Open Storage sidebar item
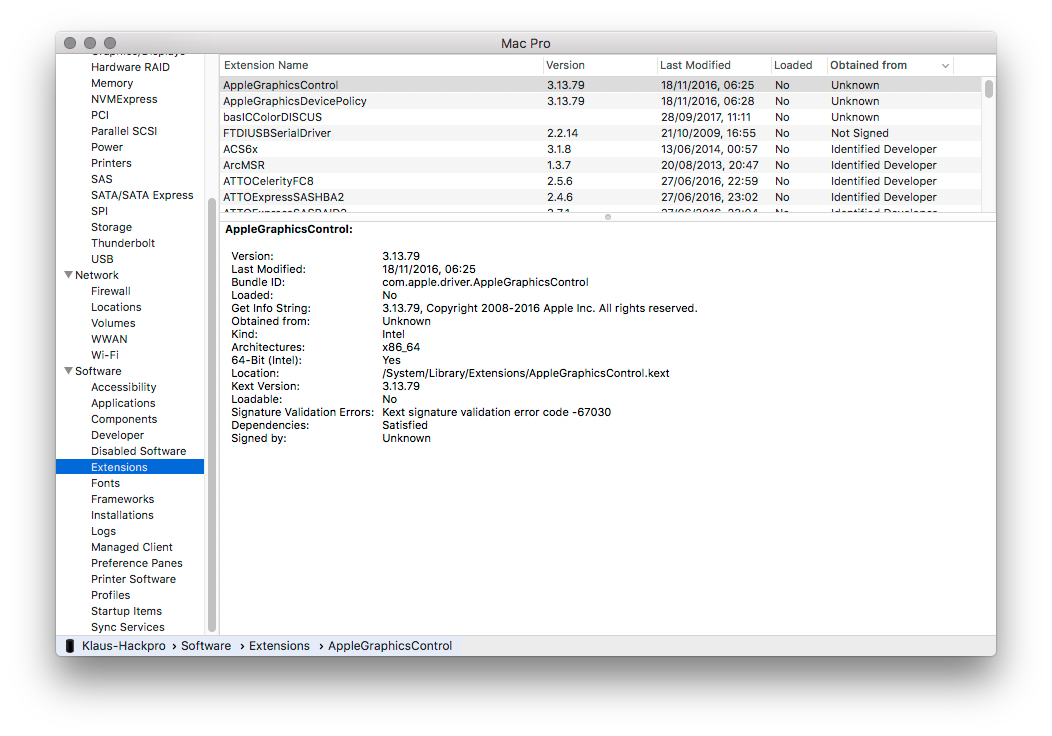 111,227
